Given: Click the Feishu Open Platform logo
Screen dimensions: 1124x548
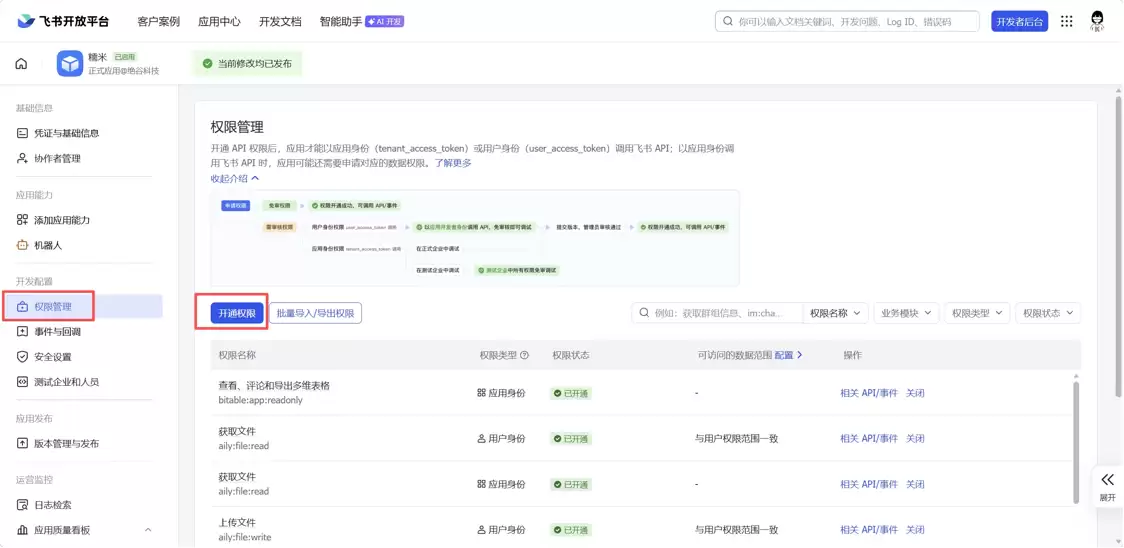Looking at the screenshot, I should (62, 21).
